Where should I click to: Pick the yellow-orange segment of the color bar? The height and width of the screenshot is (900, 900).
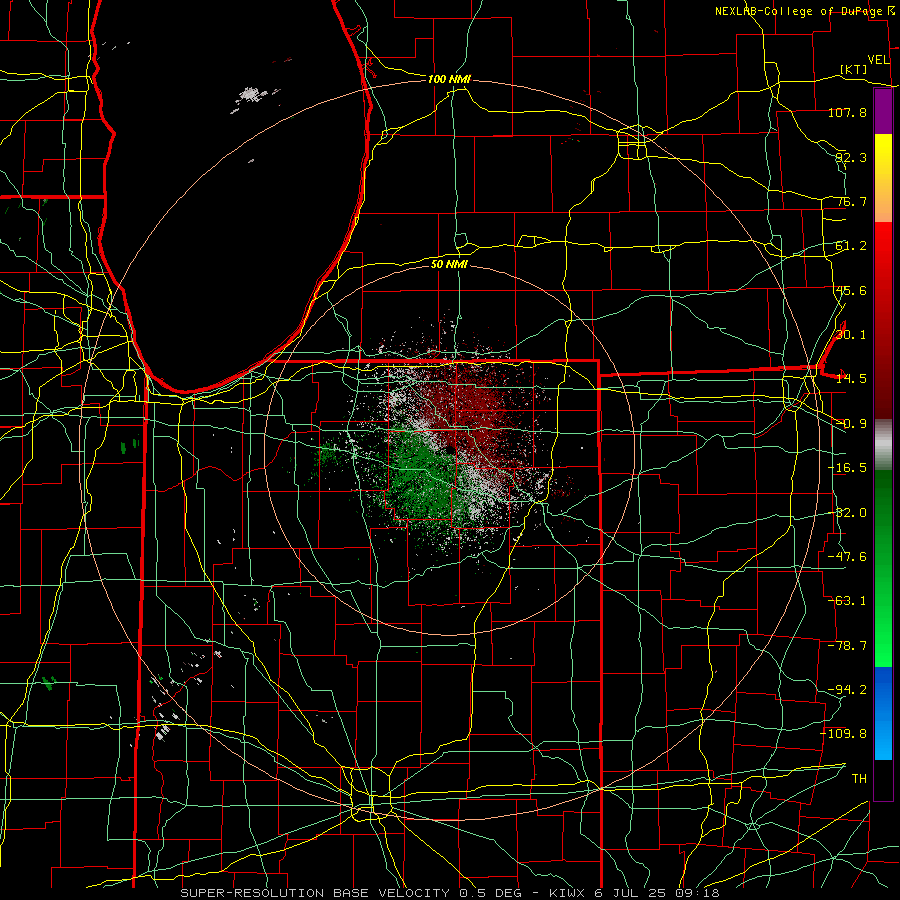tap(883, 178)
